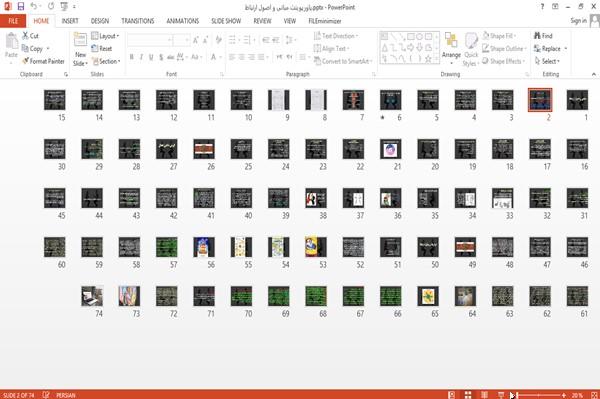This screenshot has height=399, width=600.
Task: Switch to the INSERT tab
Action: coord(70,21)
